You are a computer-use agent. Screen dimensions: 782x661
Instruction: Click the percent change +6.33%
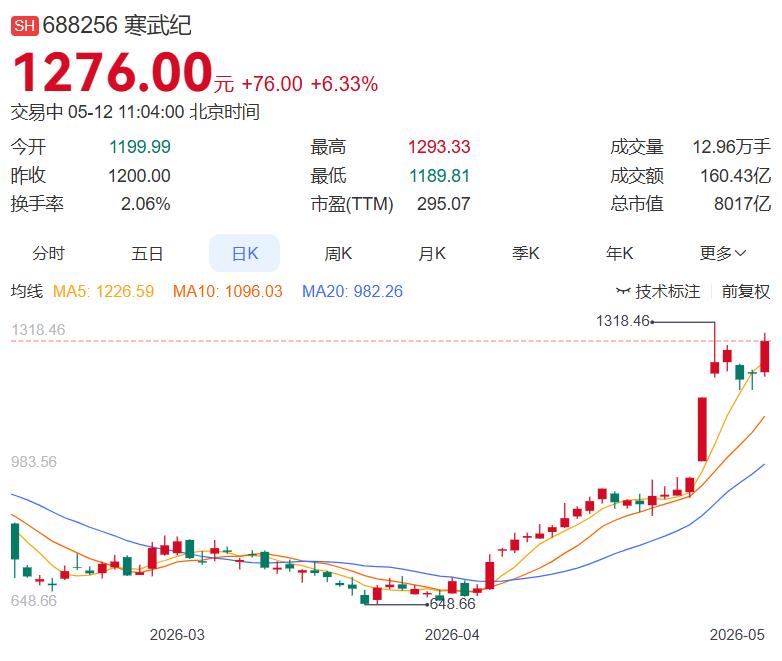(344, 84)
